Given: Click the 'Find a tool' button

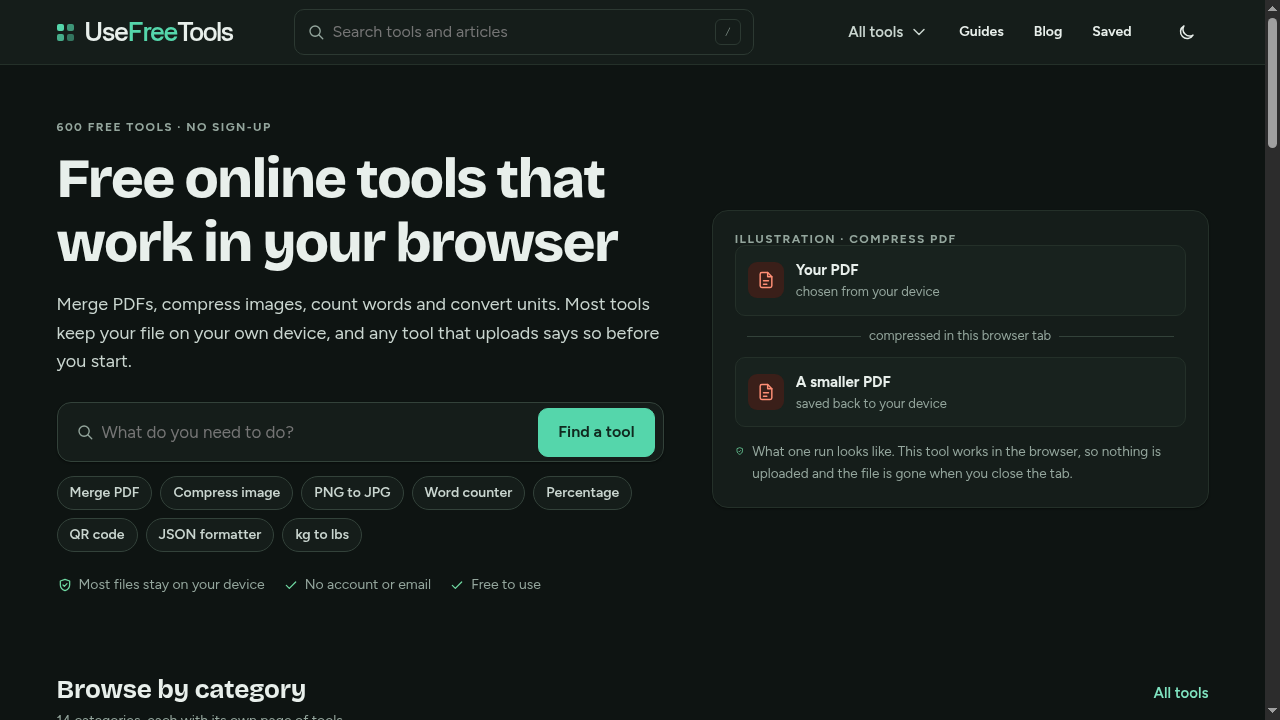Looking at the screenshot, I should (x=596, y=432).
